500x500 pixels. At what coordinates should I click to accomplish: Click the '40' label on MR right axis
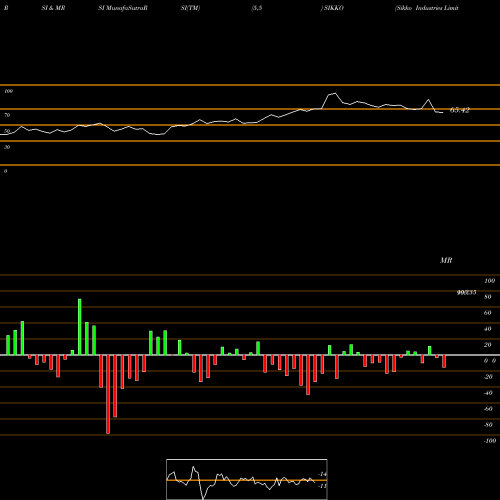488,329
